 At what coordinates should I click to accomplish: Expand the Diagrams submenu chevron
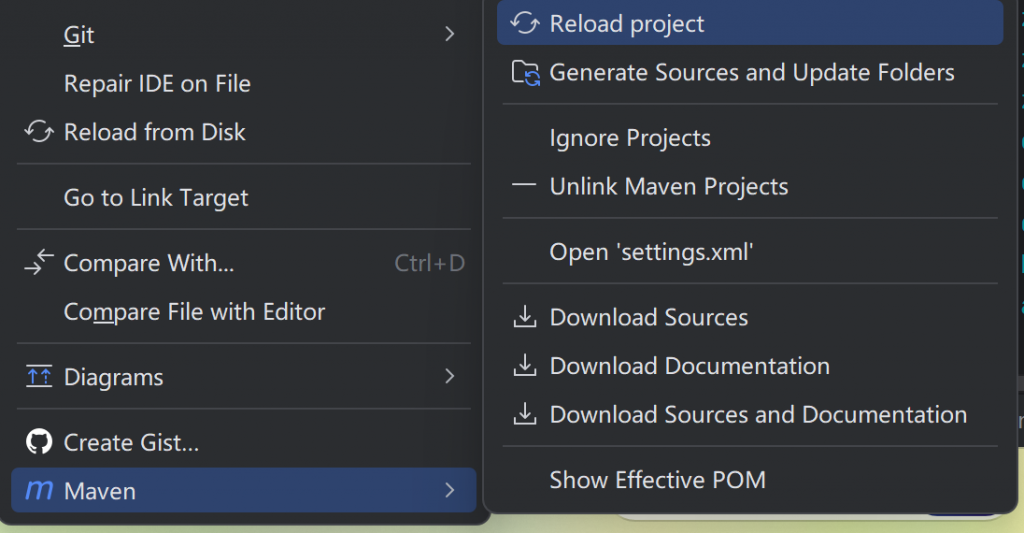pyautogui.click(x=449, y=377)
